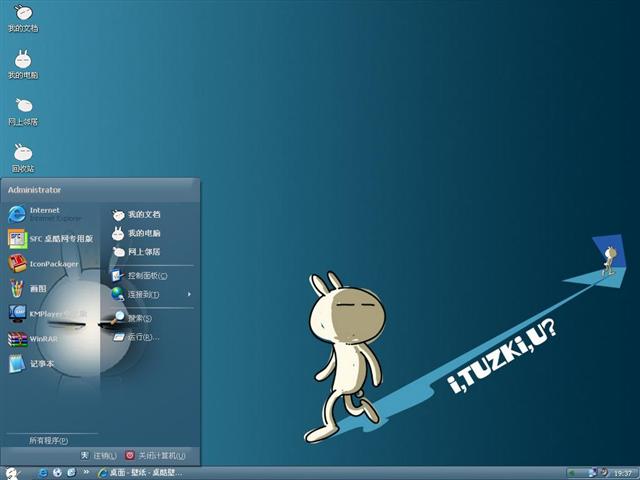Image resolution: width=640 pixels, height=480 pixels.
Task: Expand 所有程序 (All Programs) list
Action: click(x=48, y=440)
